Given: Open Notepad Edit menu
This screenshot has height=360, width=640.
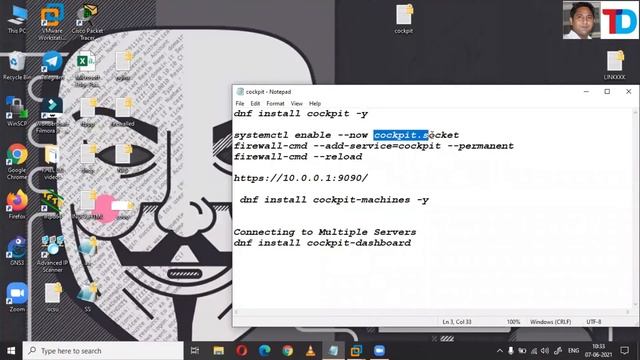Looking at the screenshot, I should 255,104.
